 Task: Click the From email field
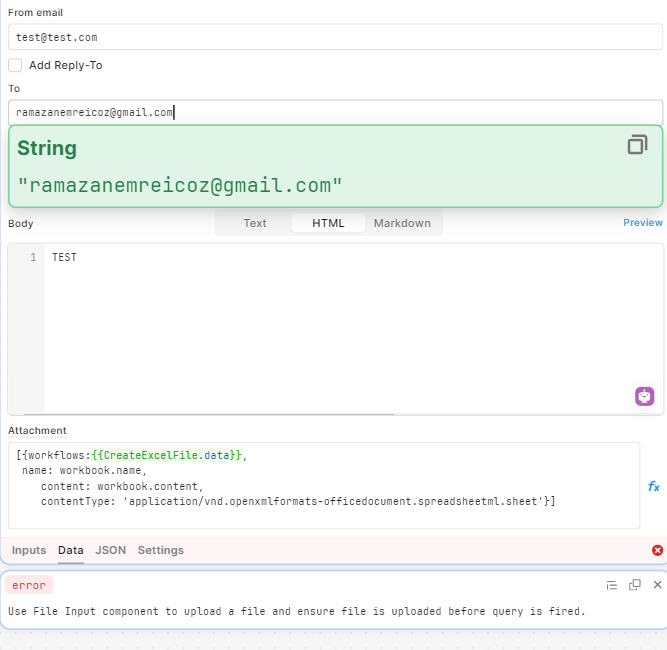click(x=335, y=37)
